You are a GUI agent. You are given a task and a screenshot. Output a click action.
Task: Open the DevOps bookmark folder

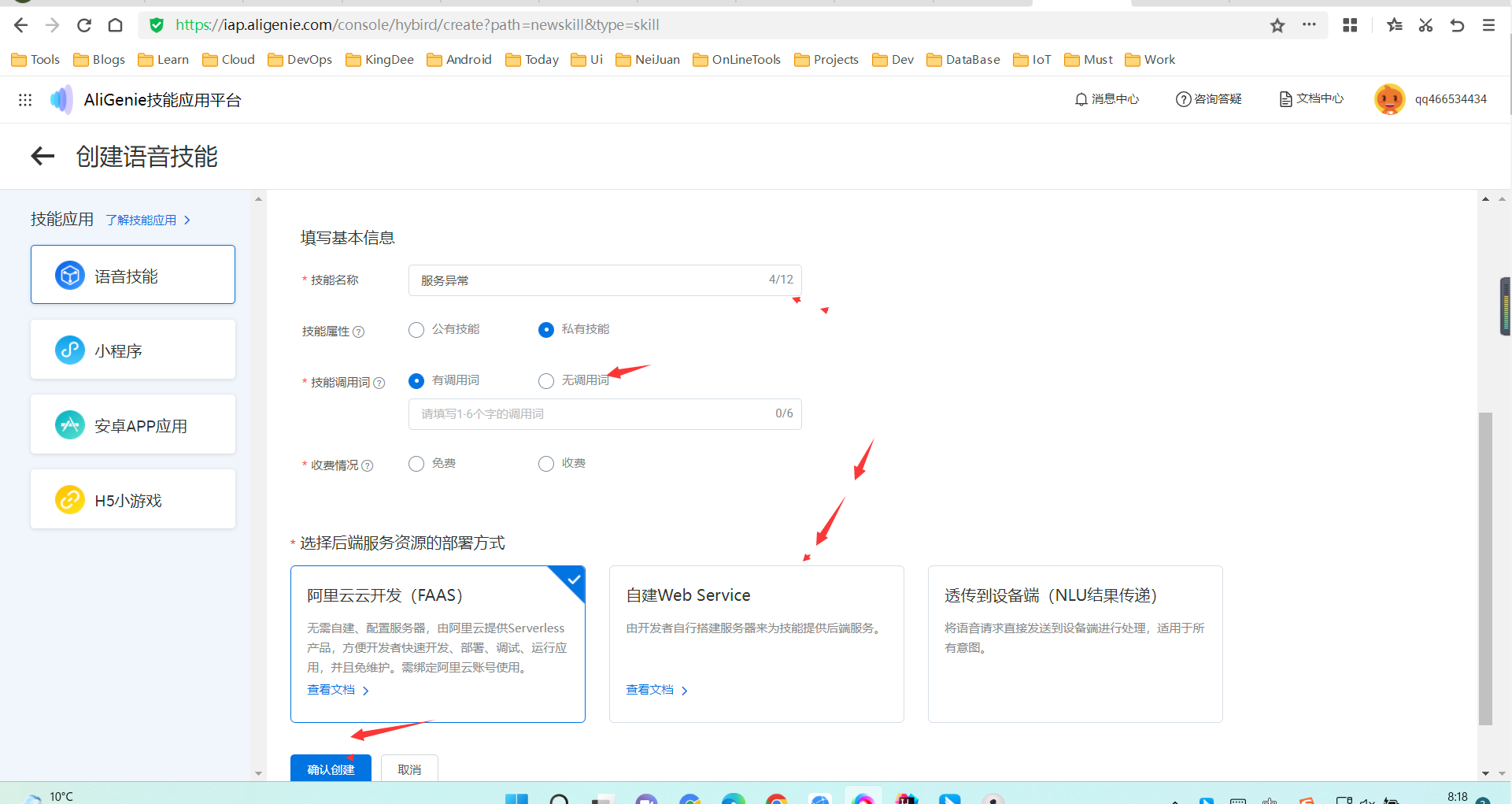tap(300, 60)
